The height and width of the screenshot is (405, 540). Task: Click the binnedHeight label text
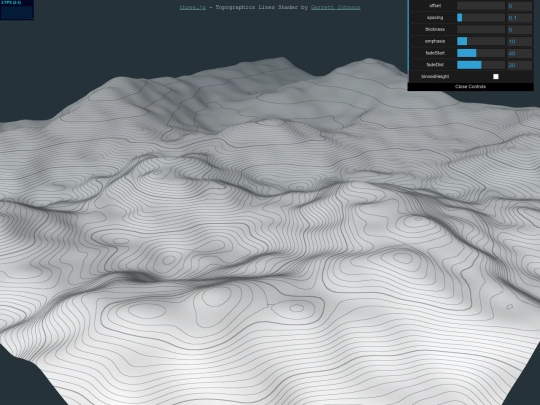click(435, 76)
